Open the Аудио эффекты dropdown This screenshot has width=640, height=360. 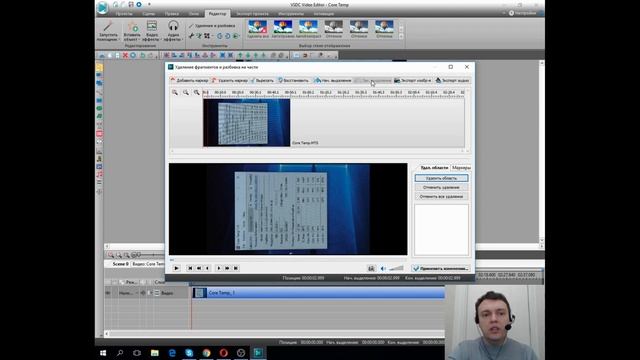pos(173,31)
